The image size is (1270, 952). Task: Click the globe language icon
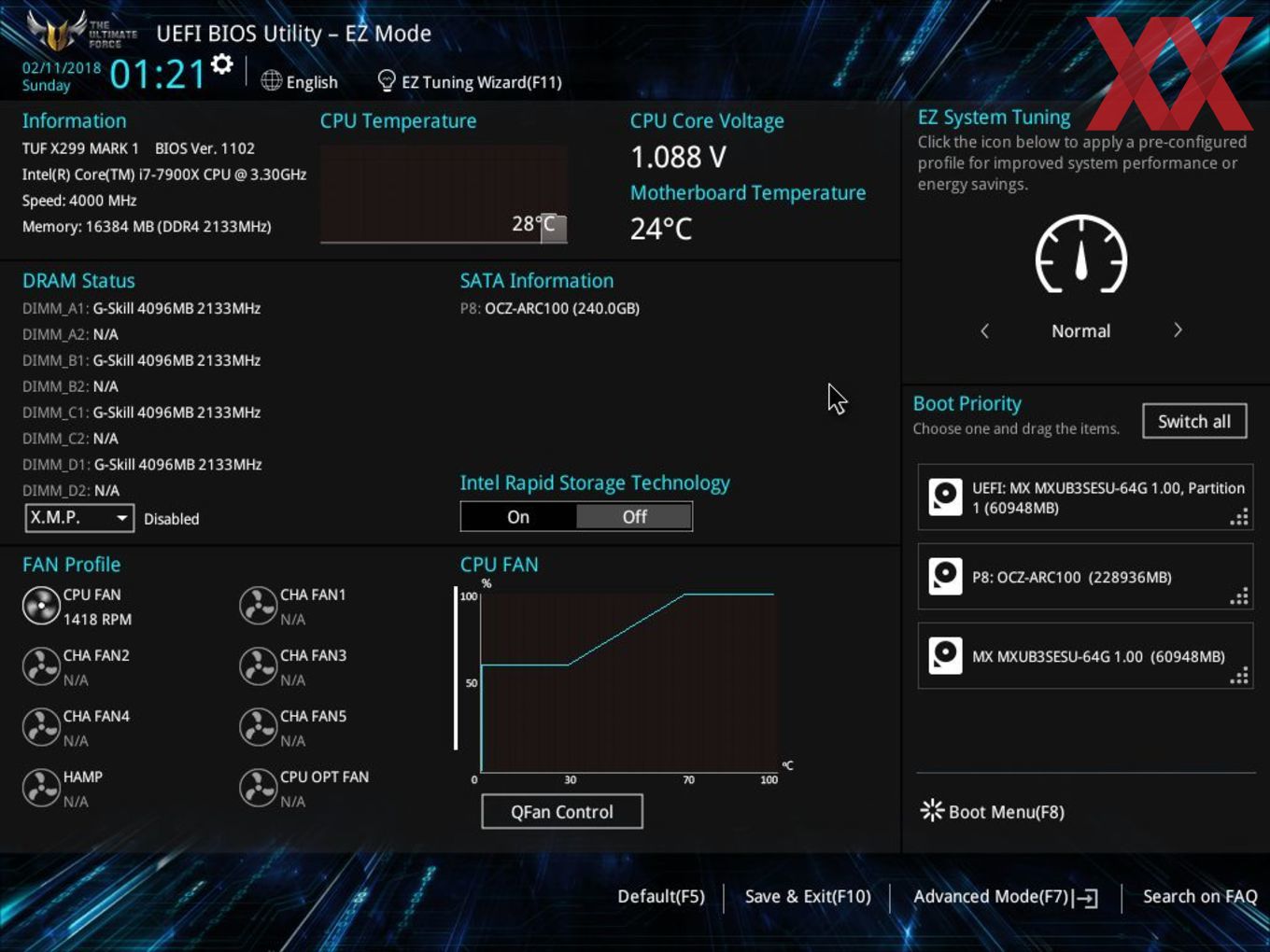(271, 81)
